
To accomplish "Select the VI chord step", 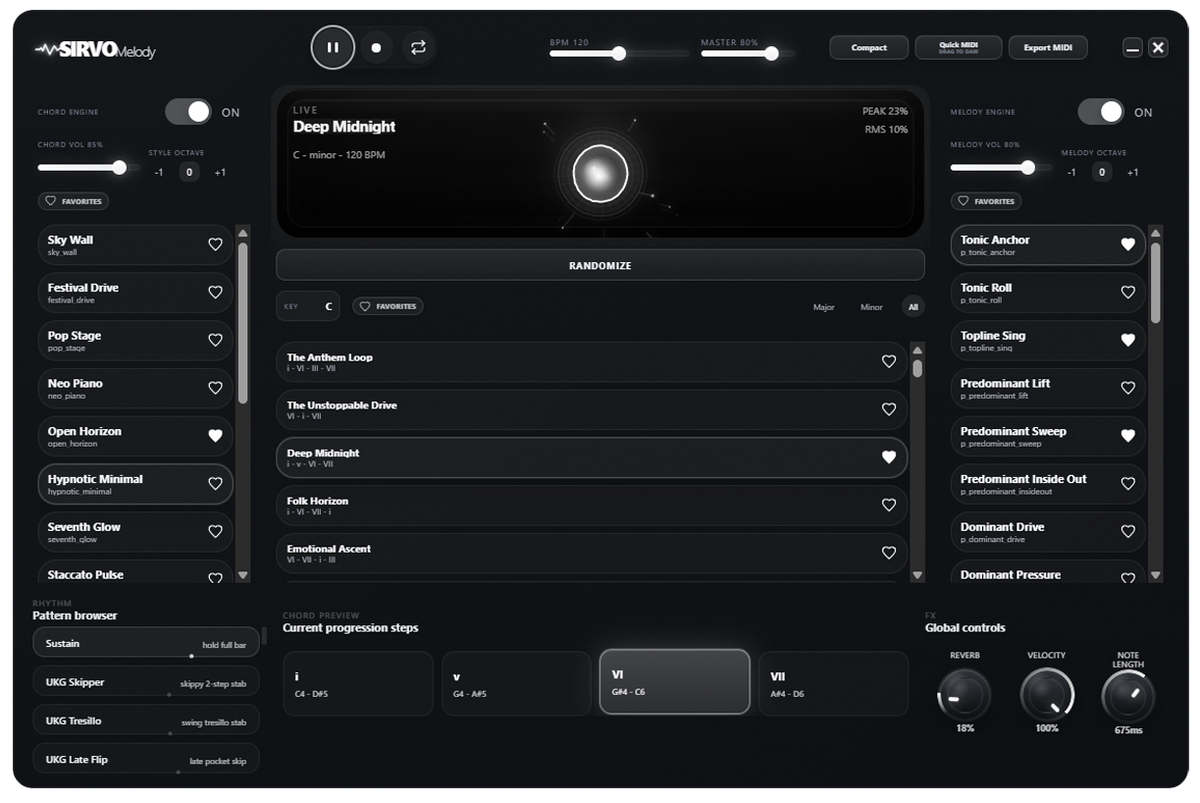I will click(675, 682).
